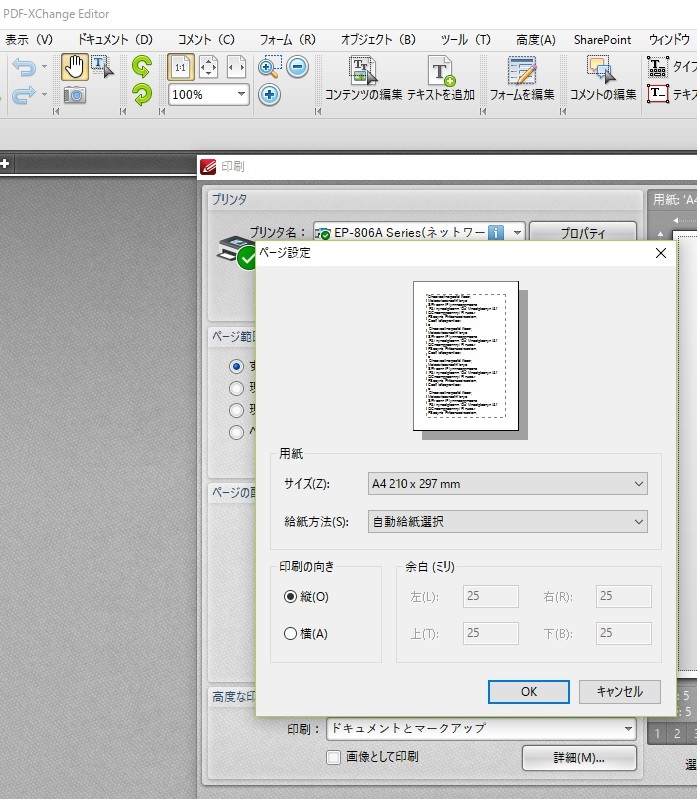
Task: Click the page preview thumbnail
Action: pos(466,356)
